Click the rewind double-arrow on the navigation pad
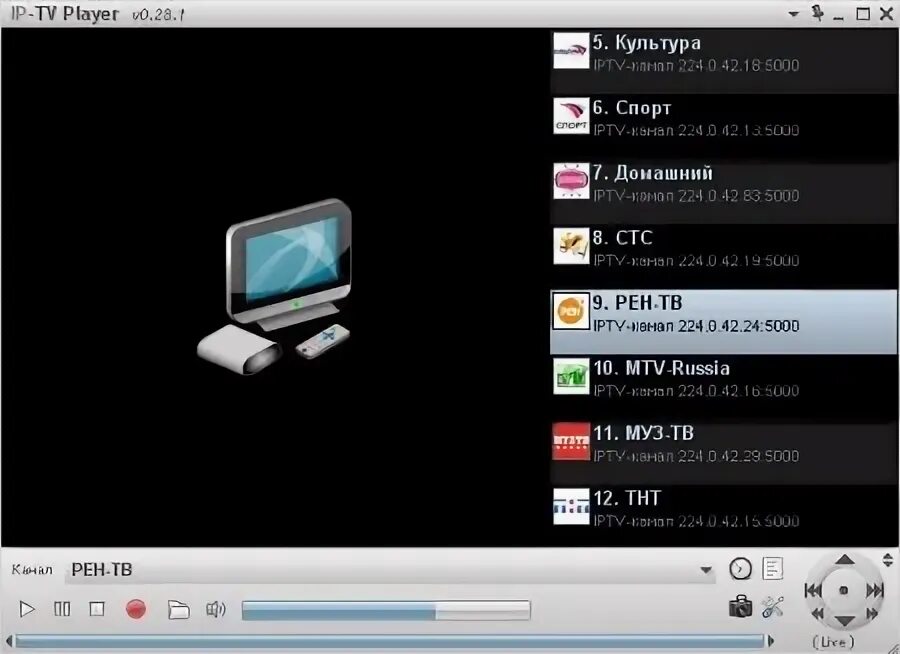Image resolution: width=900 pixels, height=654 pixels. coord(818,614)
